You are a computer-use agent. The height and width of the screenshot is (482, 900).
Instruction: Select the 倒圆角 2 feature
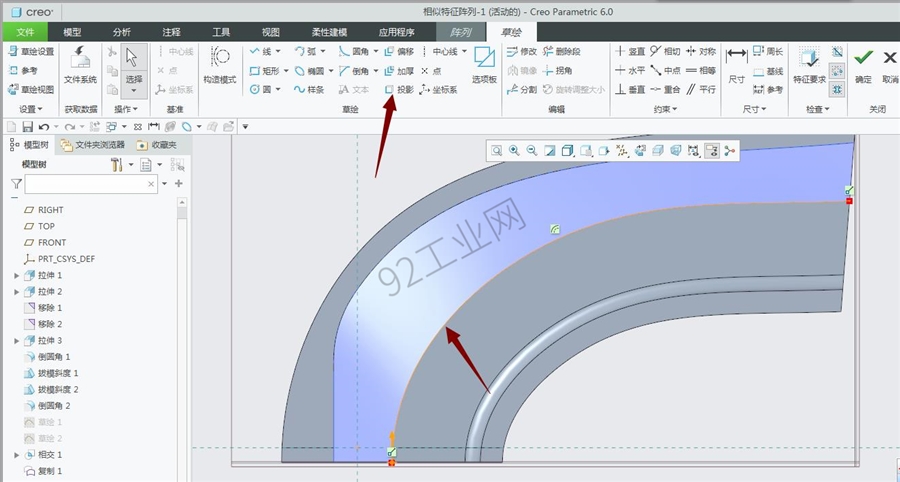pyautogui.click(x=46, y=406)
